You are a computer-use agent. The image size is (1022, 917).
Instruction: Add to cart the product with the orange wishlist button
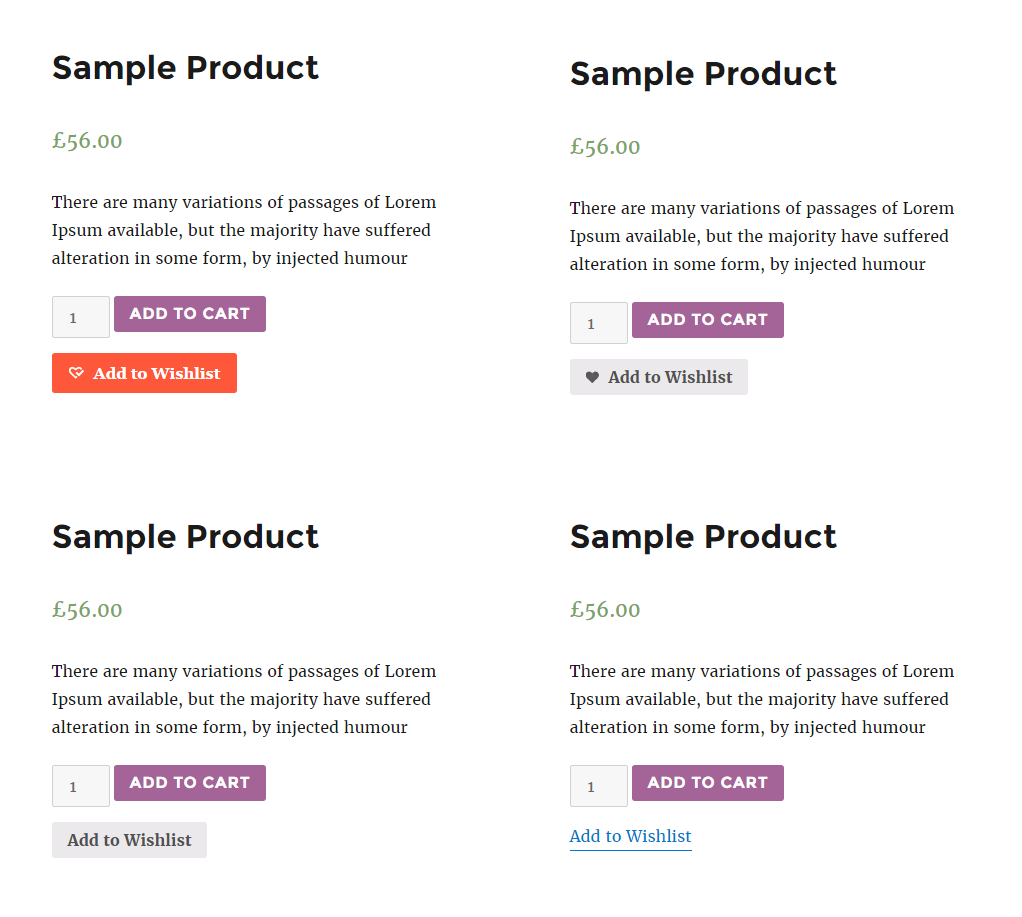pos(190,313)
